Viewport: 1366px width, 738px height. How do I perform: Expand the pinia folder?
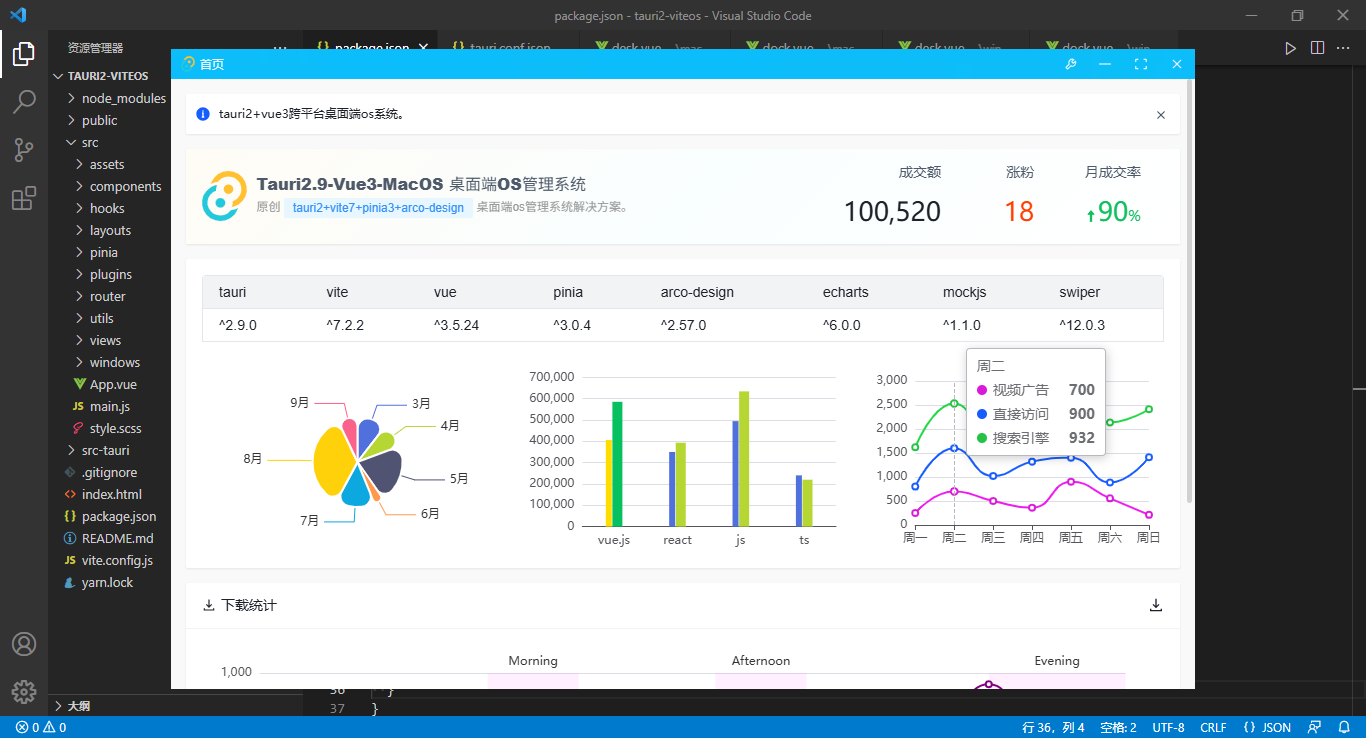[79, 252]
